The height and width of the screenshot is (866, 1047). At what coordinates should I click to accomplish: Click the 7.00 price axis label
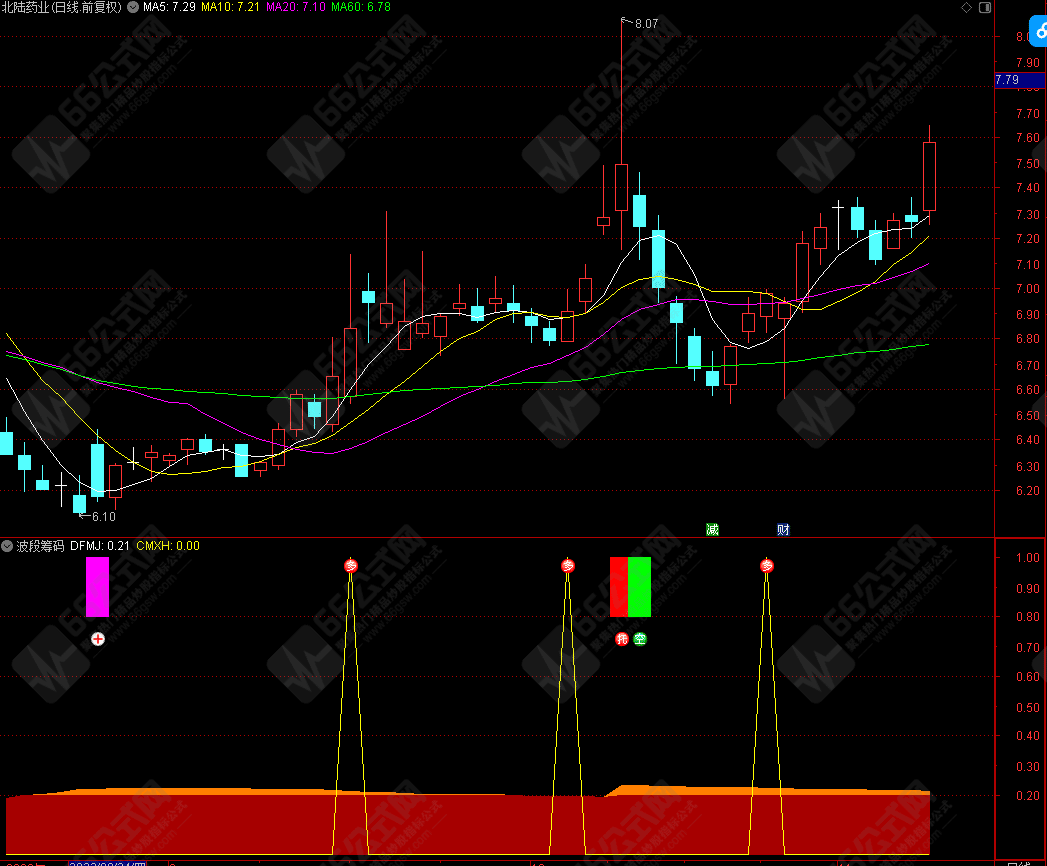[x=1028, y=288]
